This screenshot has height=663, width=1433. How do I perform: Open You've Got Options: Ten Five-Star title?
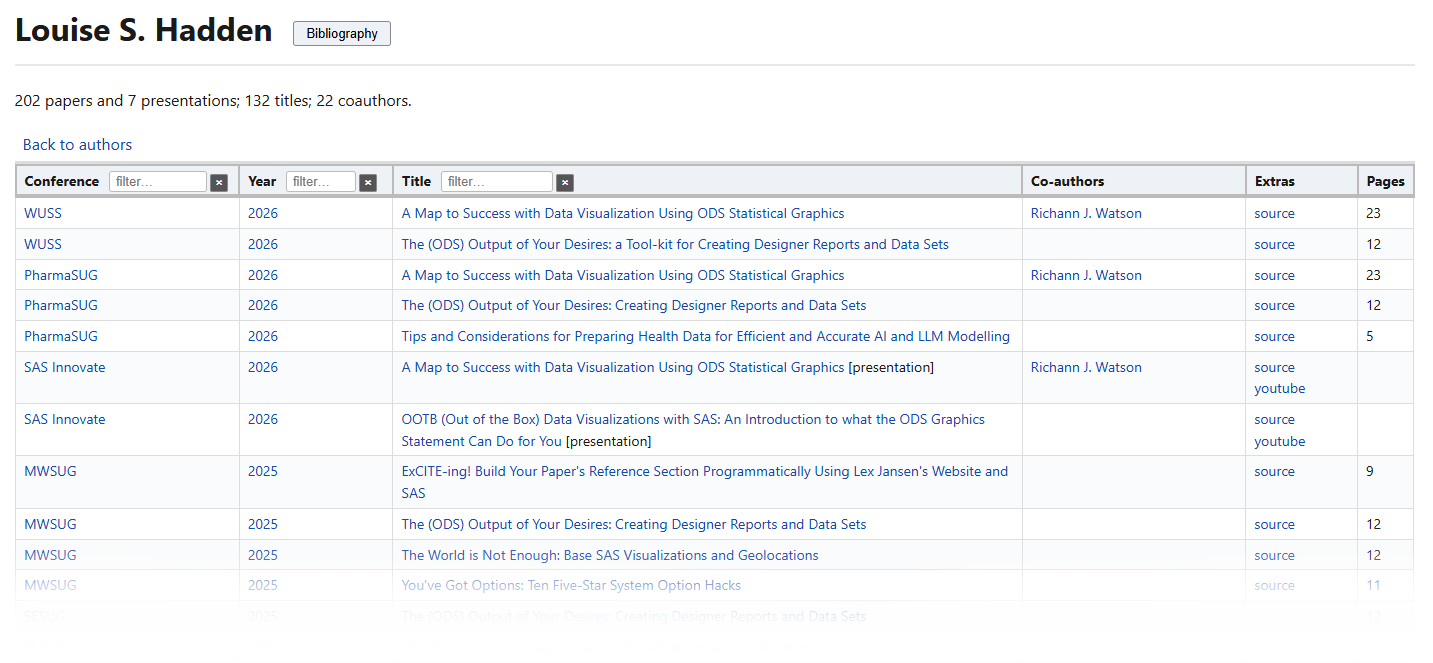coord(571,585)
